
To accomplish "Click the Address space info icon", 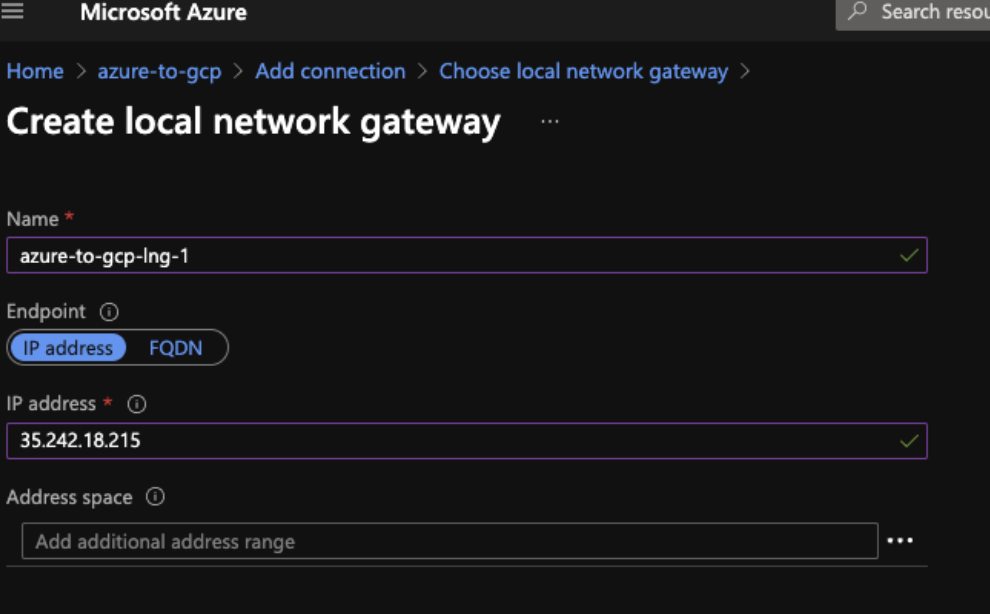I will coord(155,497).
